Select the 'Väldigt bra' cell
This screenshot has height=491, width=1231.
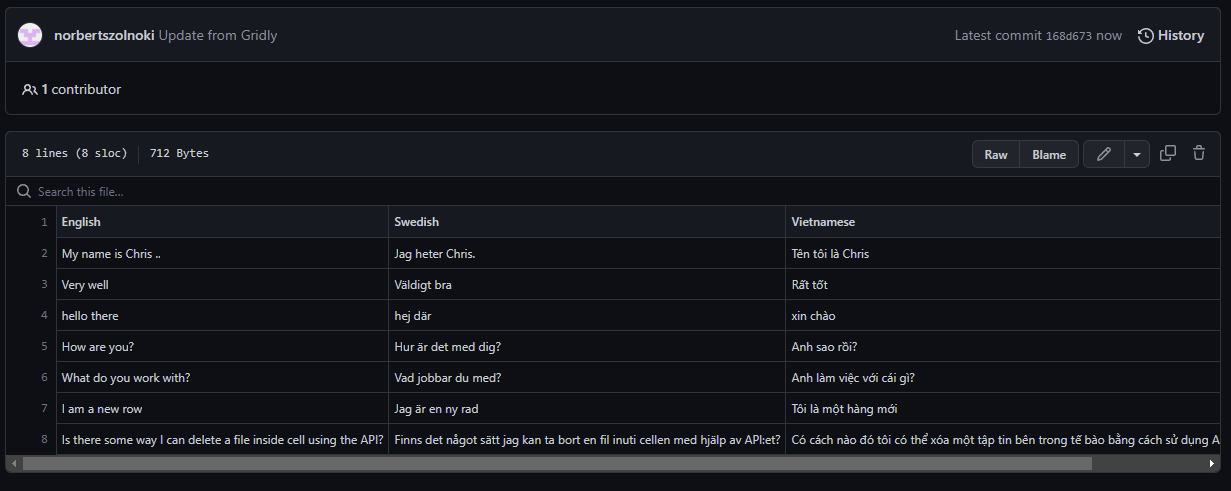[587, 285]
